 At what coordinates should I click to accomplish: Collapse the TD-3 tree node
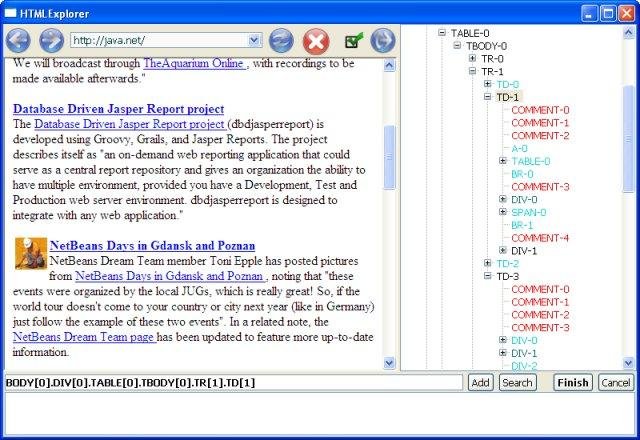click(x=487, y=276)
